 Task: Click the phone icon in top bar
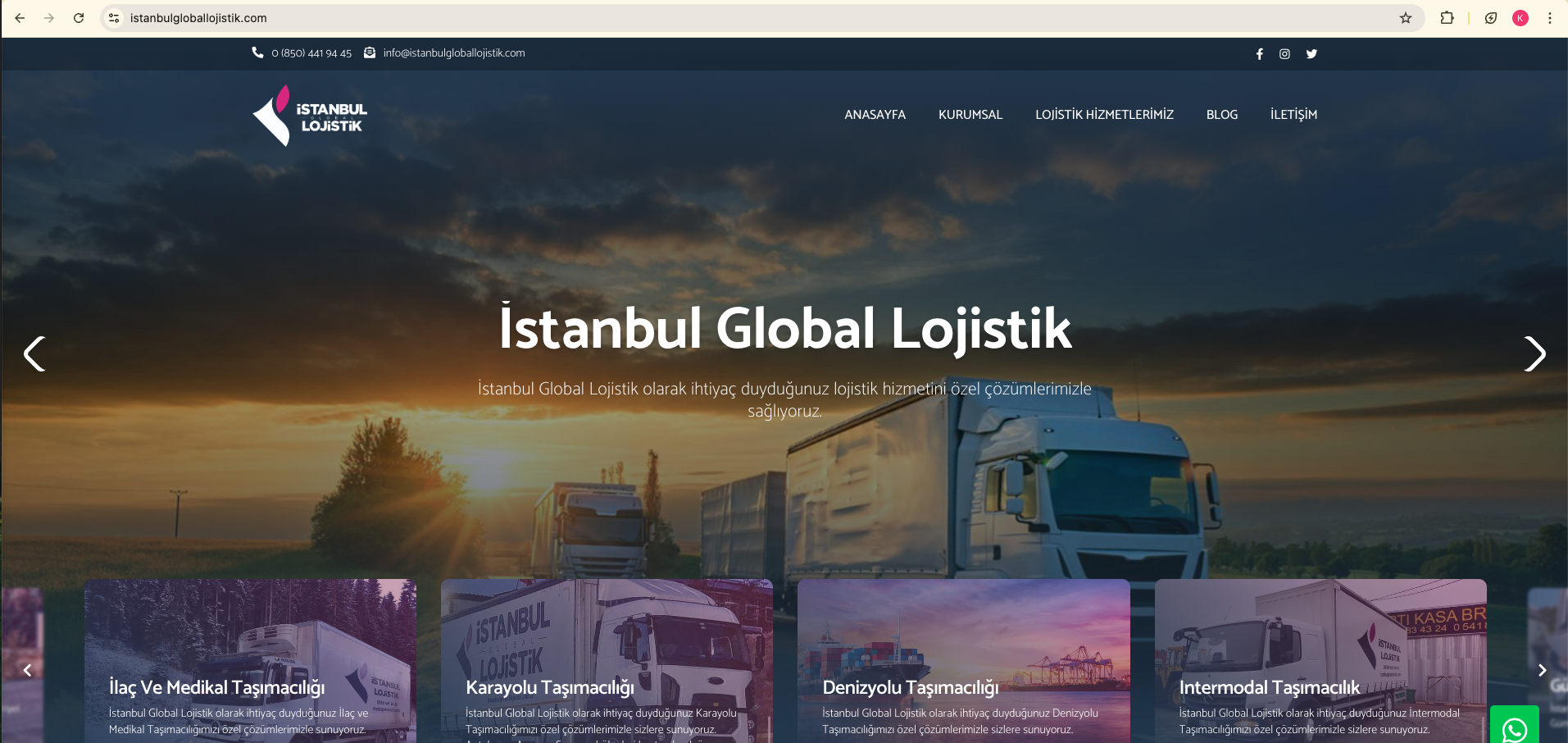[257, 52]
